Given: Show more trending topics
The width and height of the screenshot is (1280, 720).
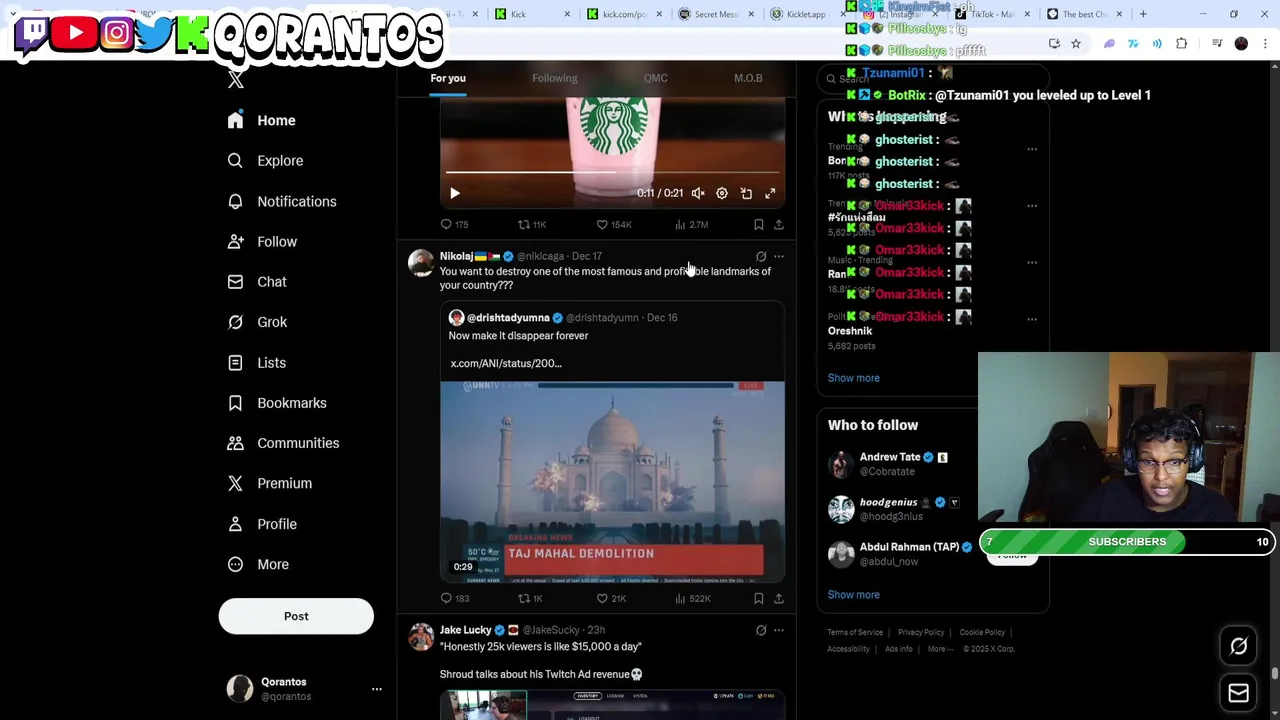Looking at the screenshot, I should tap(853, 378).
